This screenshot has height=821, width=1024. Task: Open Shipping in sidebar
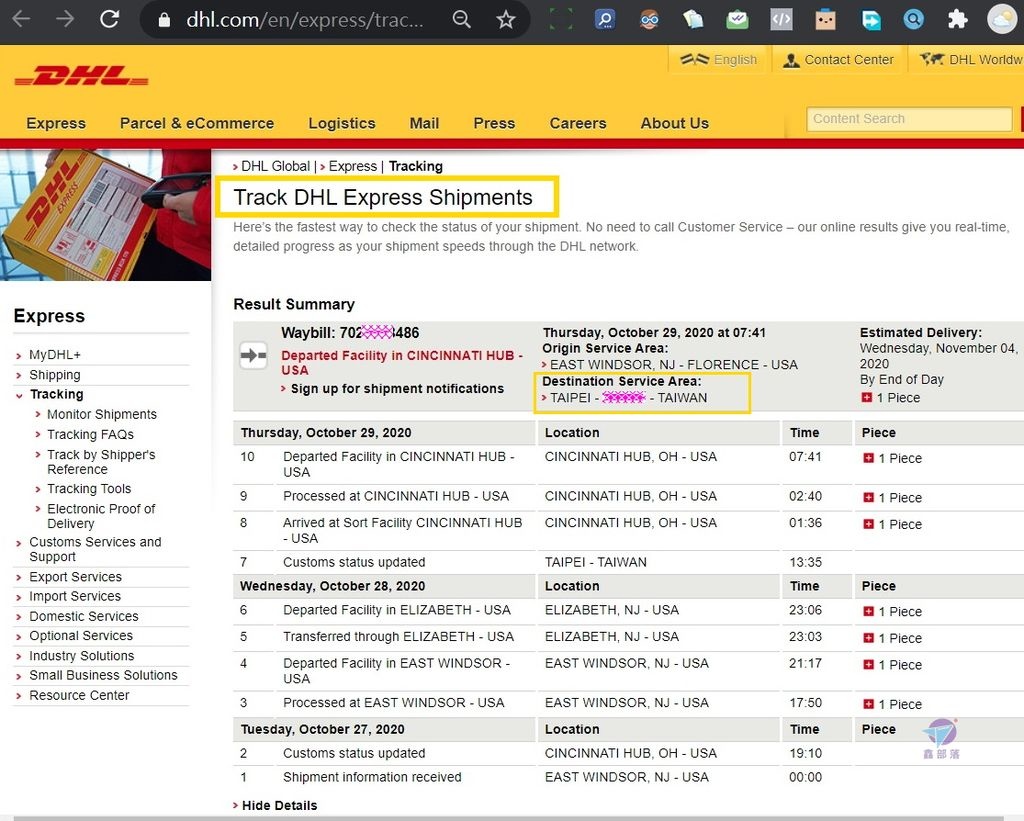[55, 375]
